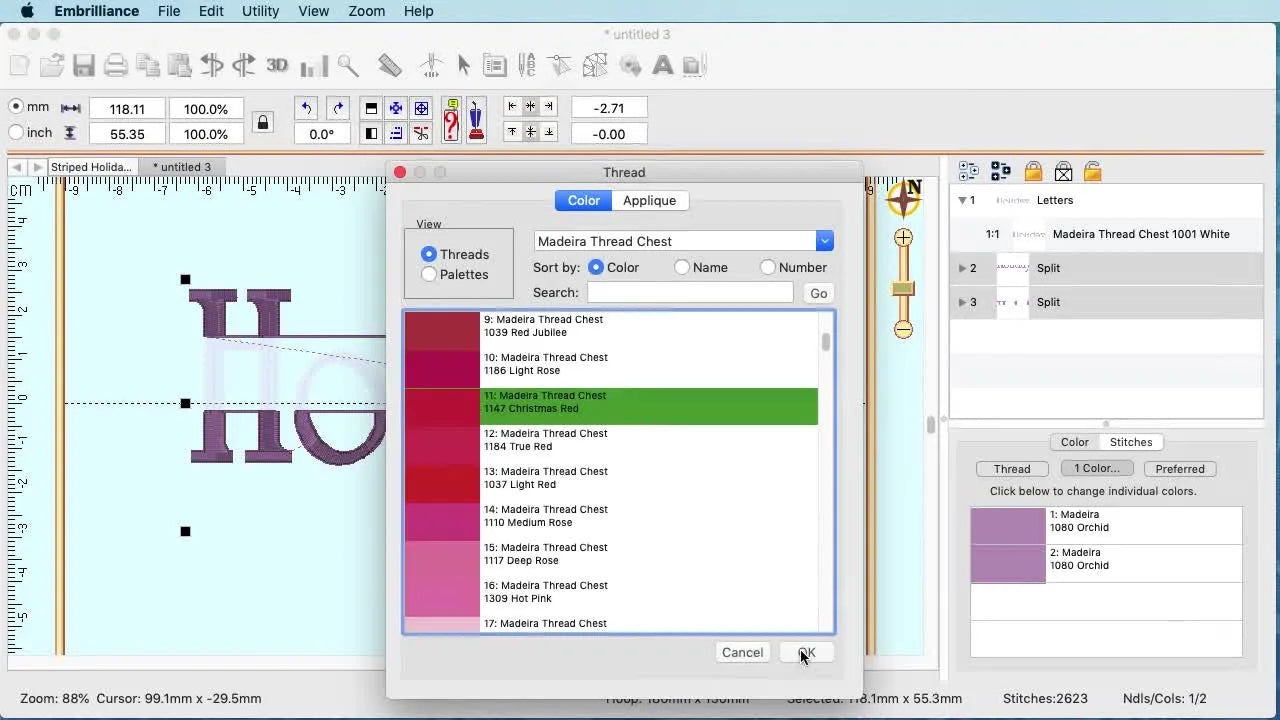Sort threads by Color radio button

click(596, 267)
